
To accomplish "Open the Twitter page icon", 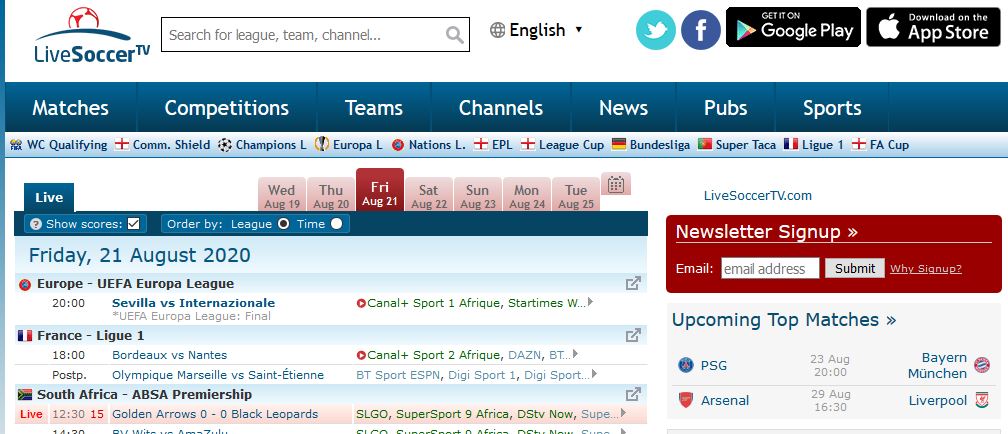I will point(656,30).
